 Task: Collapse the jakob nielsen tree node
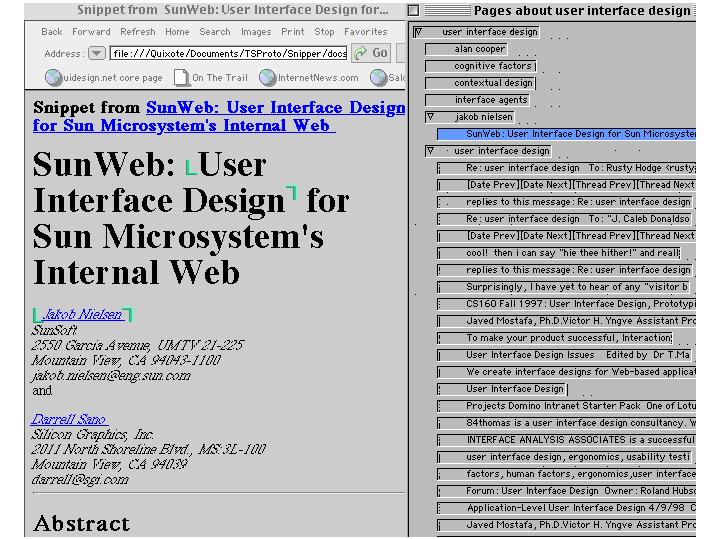tap(430, 117)
